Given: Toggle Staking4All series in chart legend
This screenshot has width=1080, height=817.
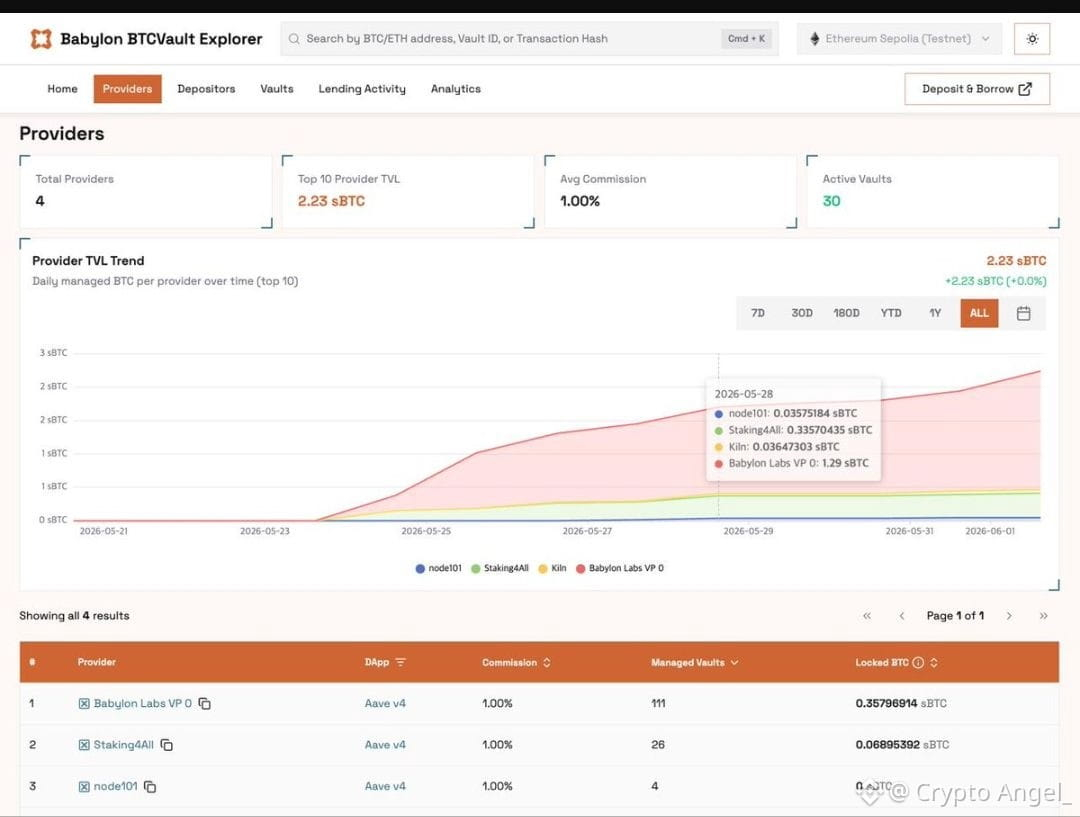Looking at the screenshot, I should click(x=500, y=568).
